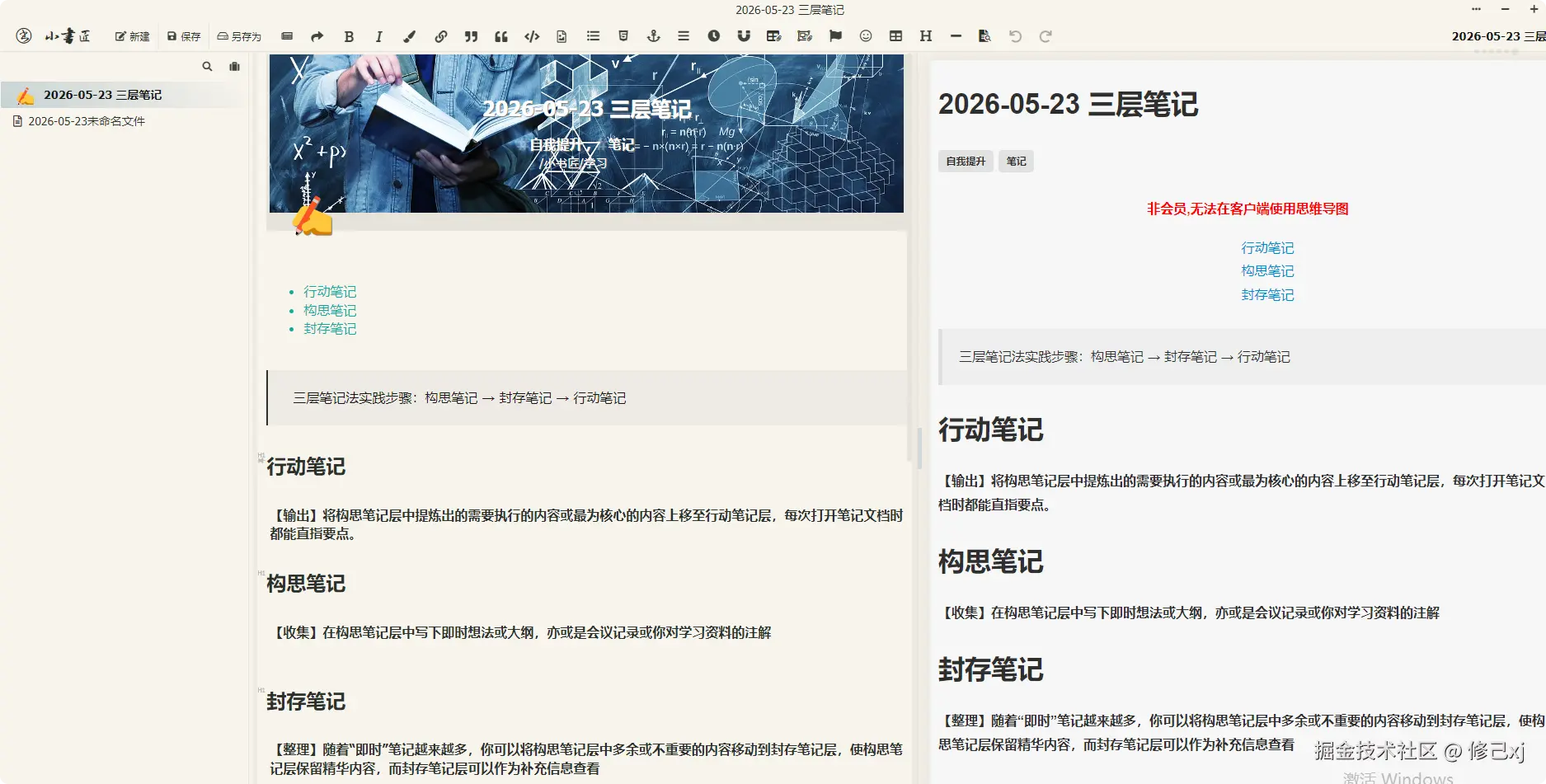Open the emoji smiley picker
This screenshot has width=1546, height=784.
tap(866, 36)
